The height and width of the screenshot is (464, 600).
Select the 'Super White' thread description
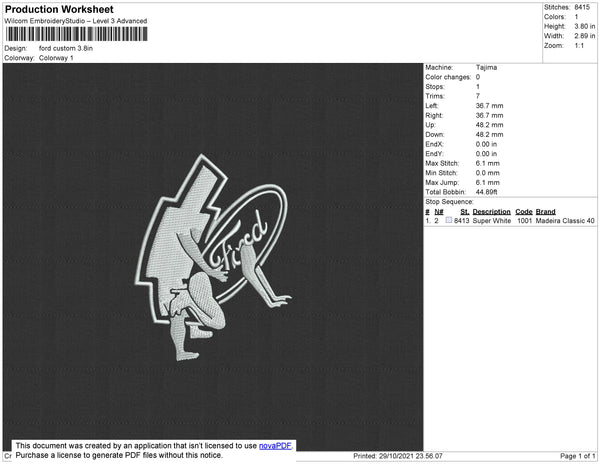coord(492,221)
